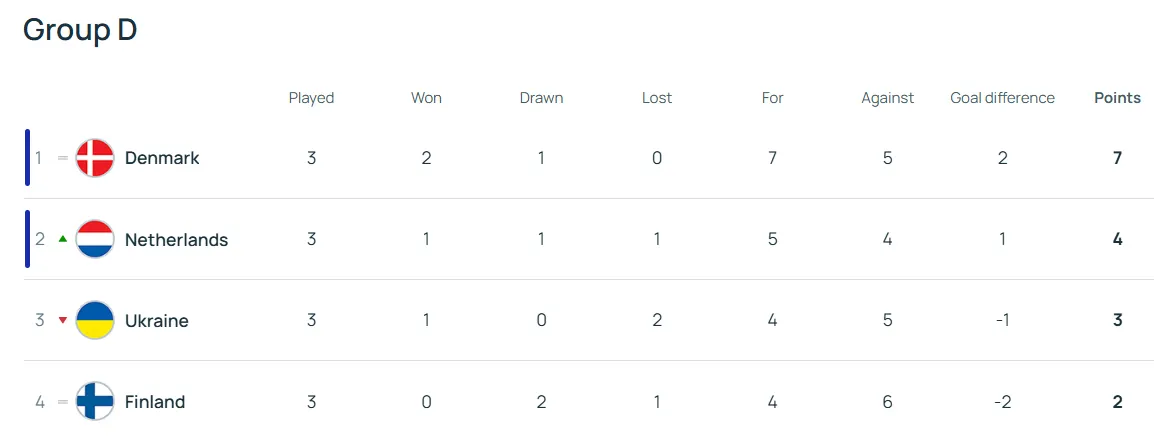Click red down arrow beside Ukraine
The width and height of the screenshot is (1154, 440).
[63, 320]
